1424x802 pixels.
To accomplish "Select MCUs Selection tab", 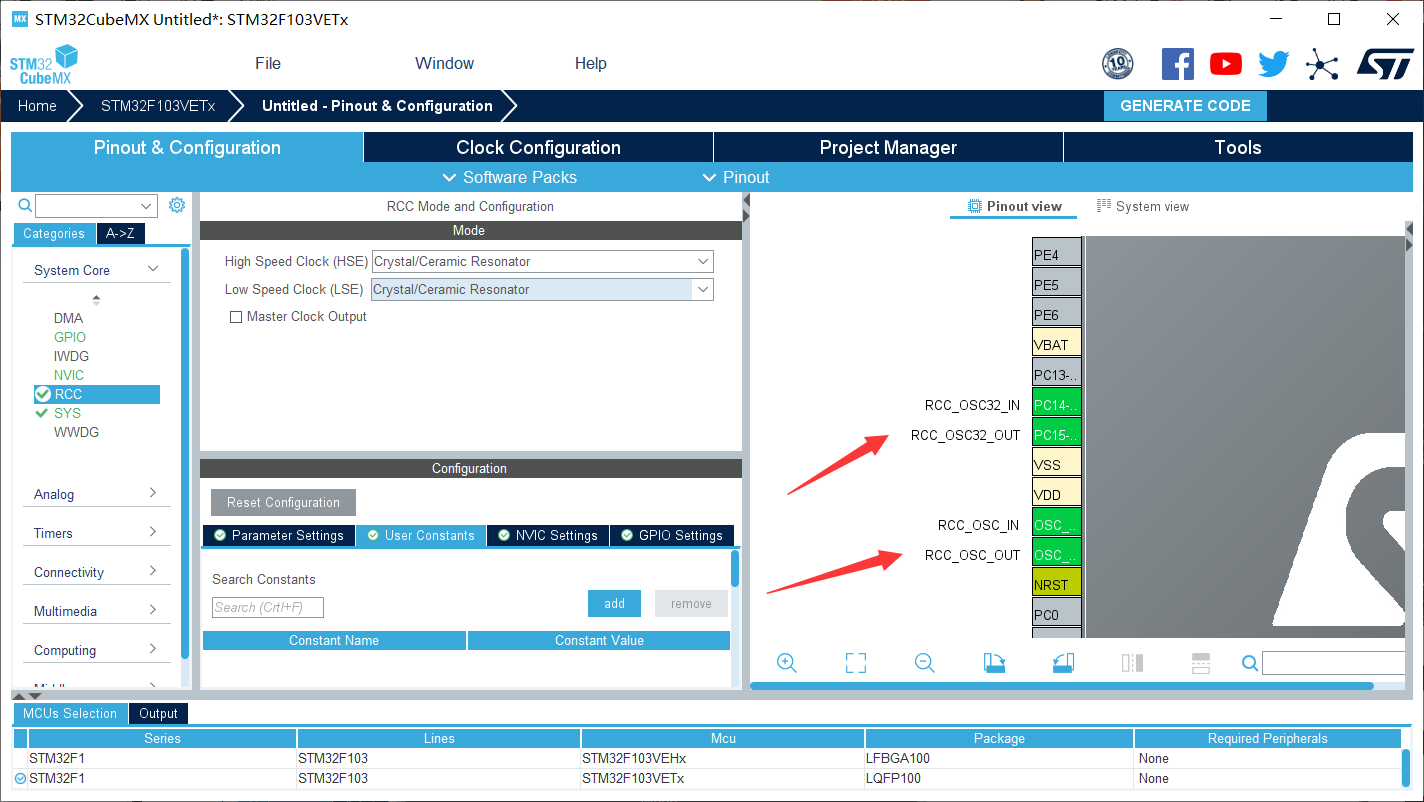I will click(70, 713).
